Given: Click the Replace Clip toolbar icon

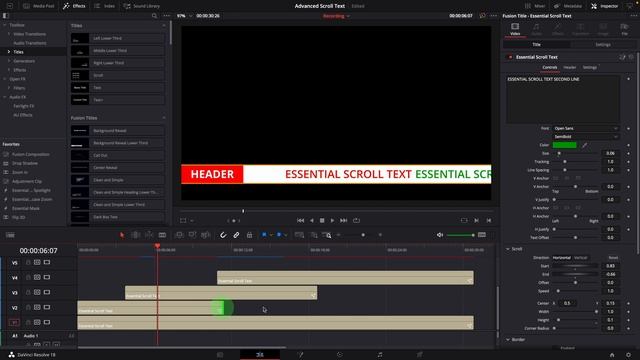Looking at the screenshot, I should [206, 235].
